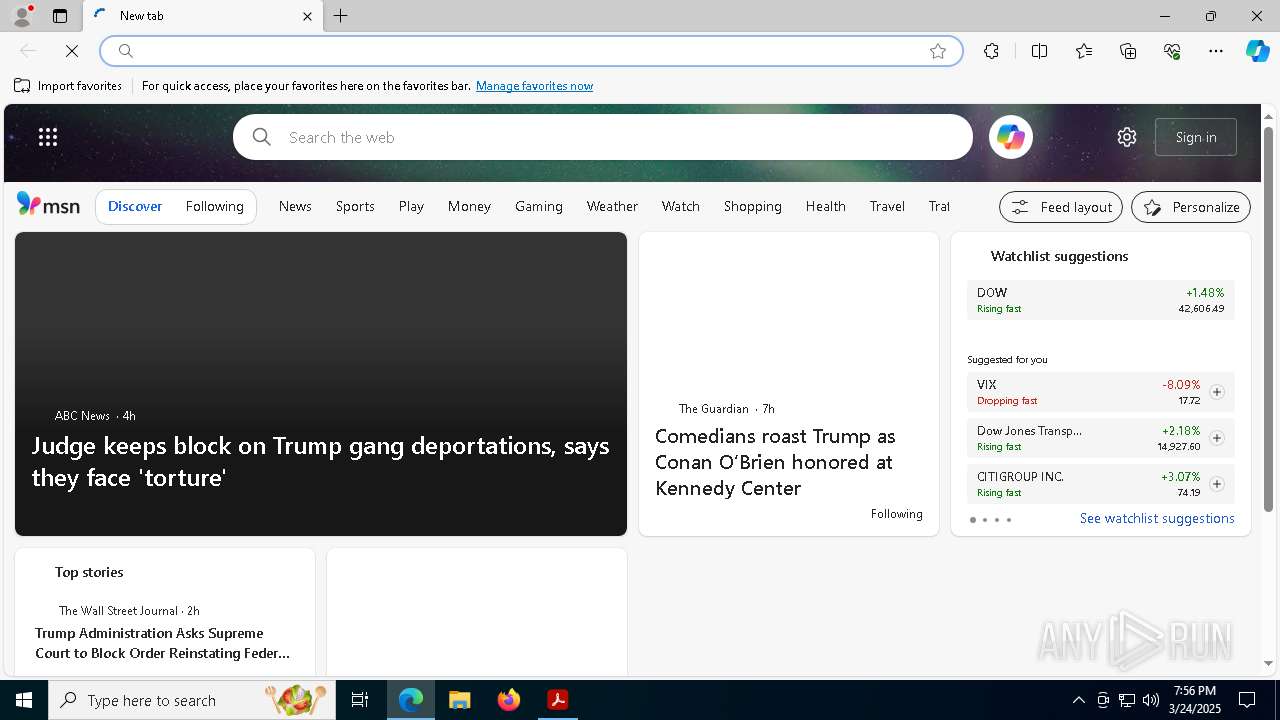The height and width of the screenshot is (720, 1280).
Task: Open the News category
Action: click(x=295, y=206)
